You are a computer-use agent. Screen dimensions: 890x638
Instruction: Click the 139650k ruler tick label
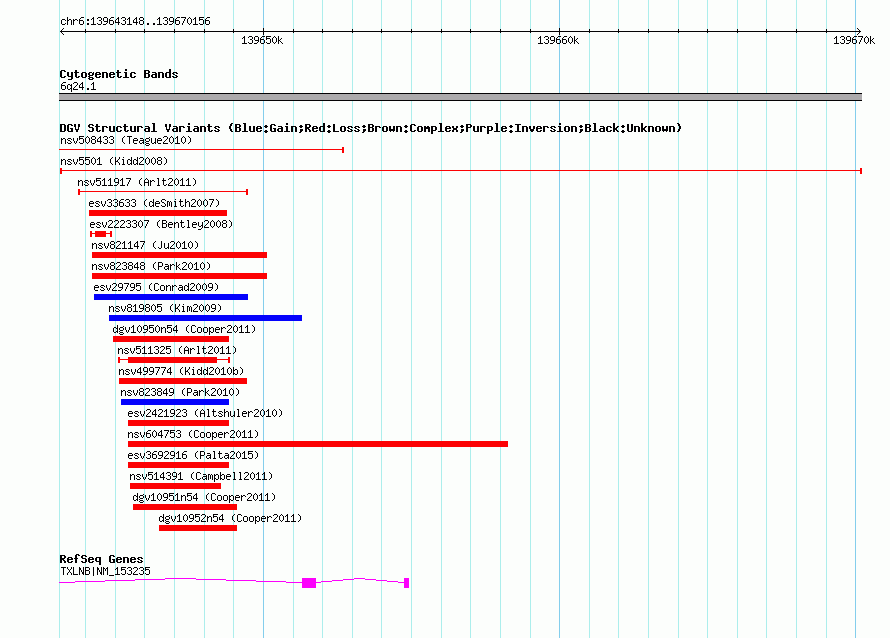tap(262, 40)
